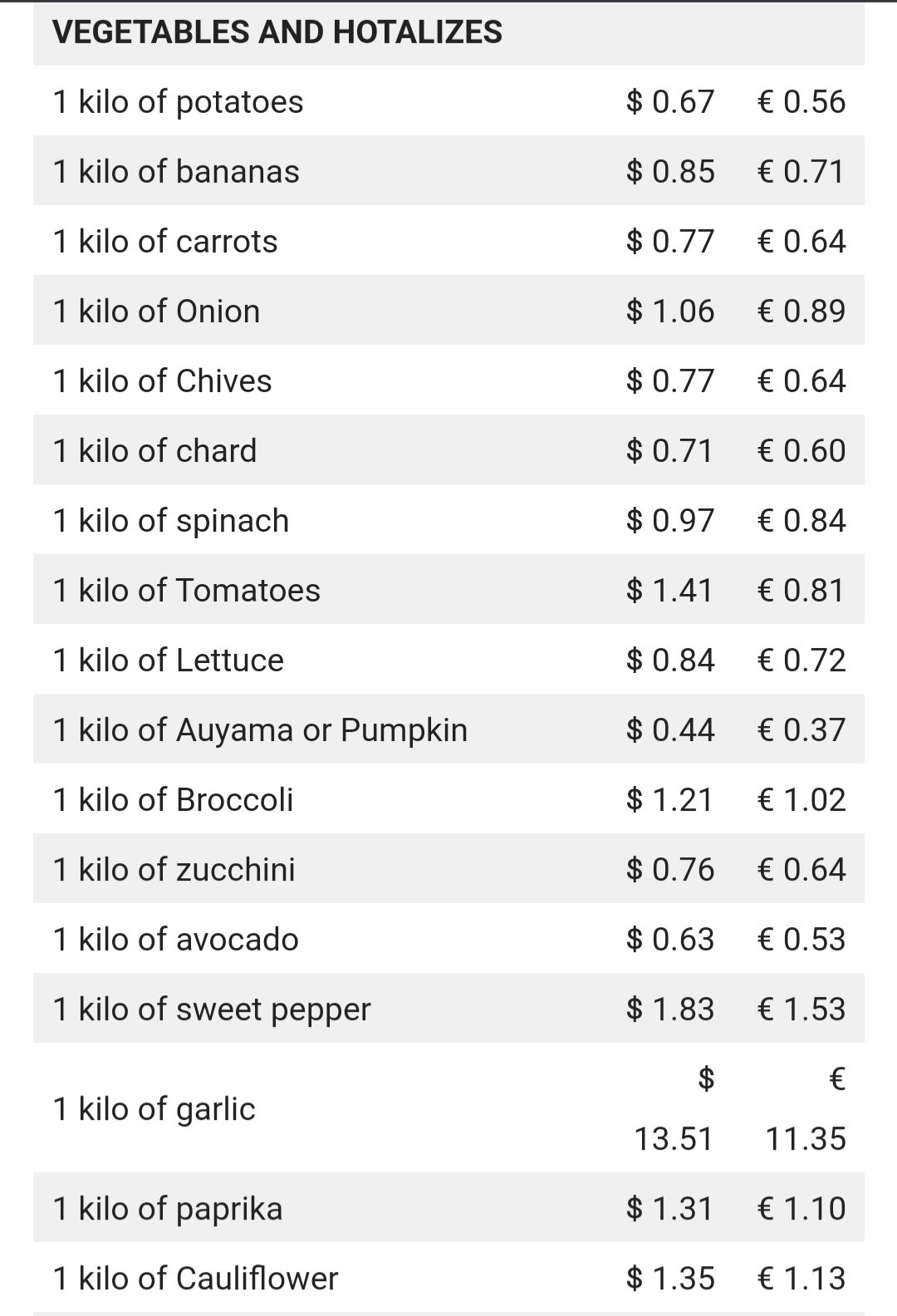Tap the 1 kilo of Cauliflower label
Screen dimensions: 897x1316
click(x=196, y=1278)
